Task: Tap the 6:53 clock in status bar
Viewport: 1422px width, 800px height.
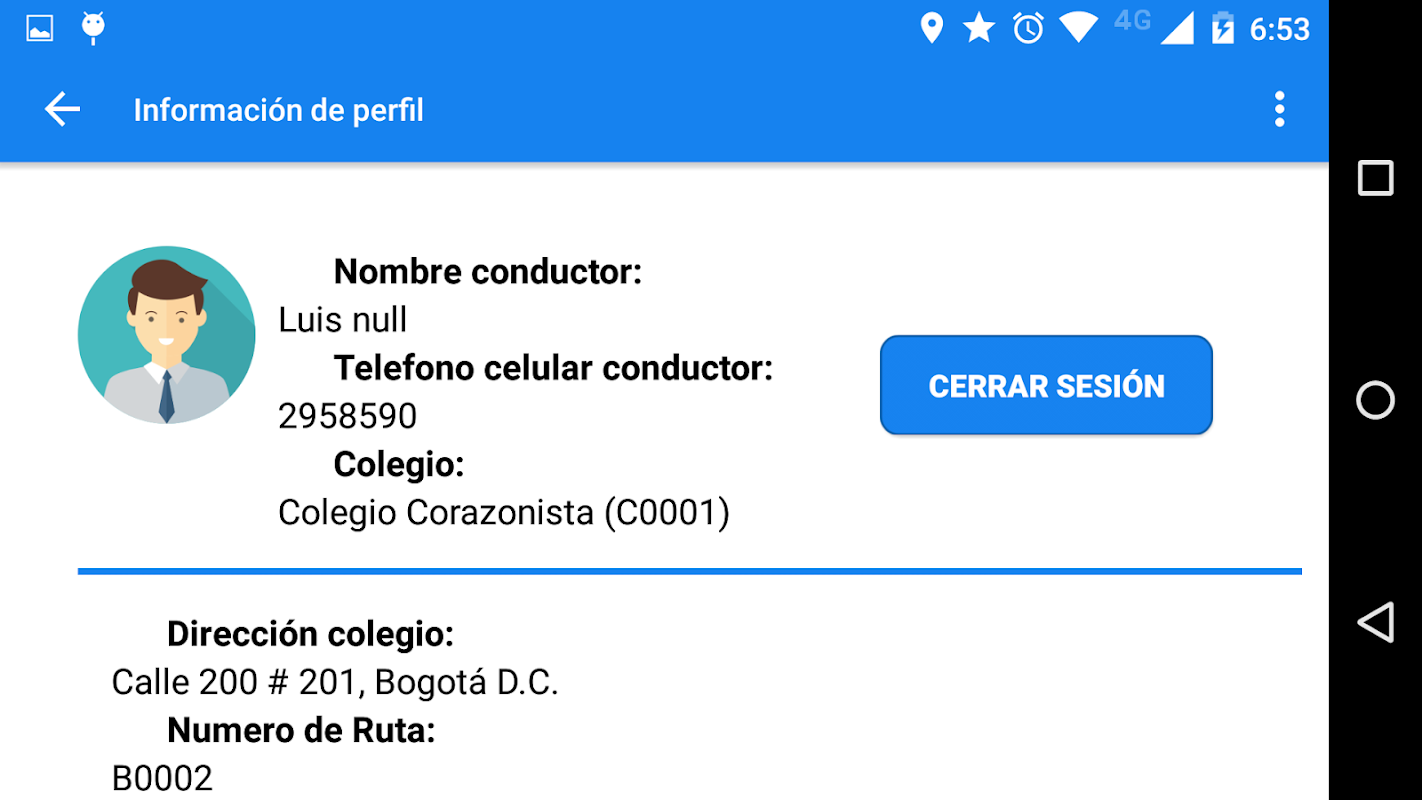Action: coord(1279,29)
